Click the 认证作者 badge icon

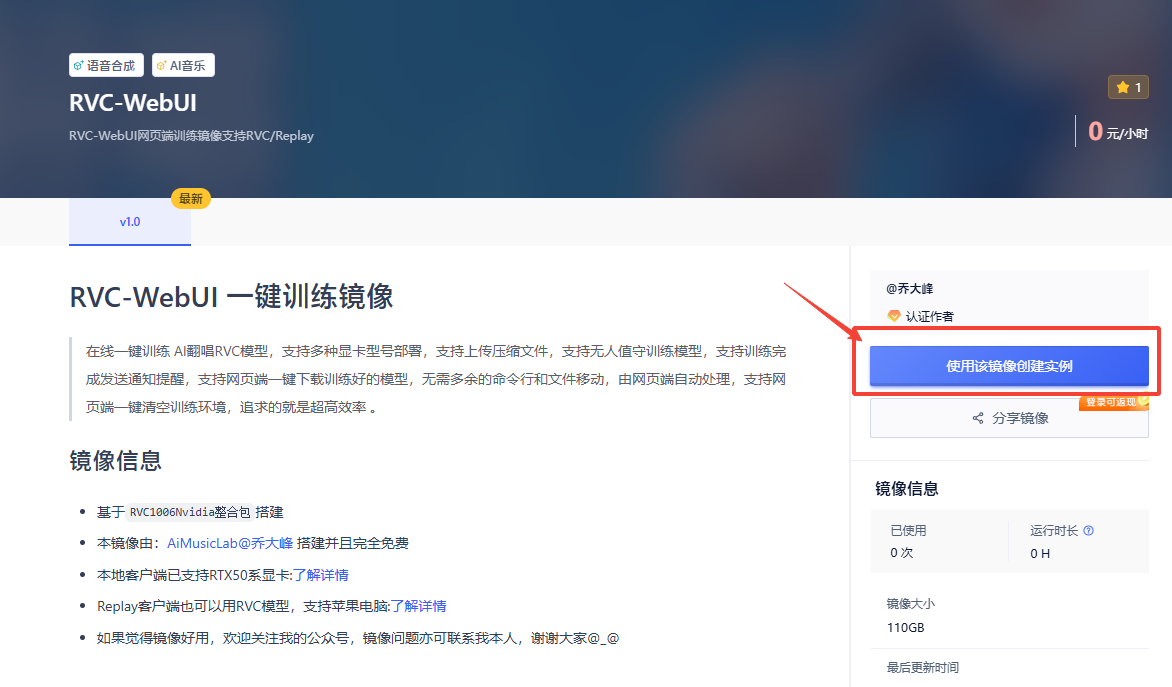(893, 316)
